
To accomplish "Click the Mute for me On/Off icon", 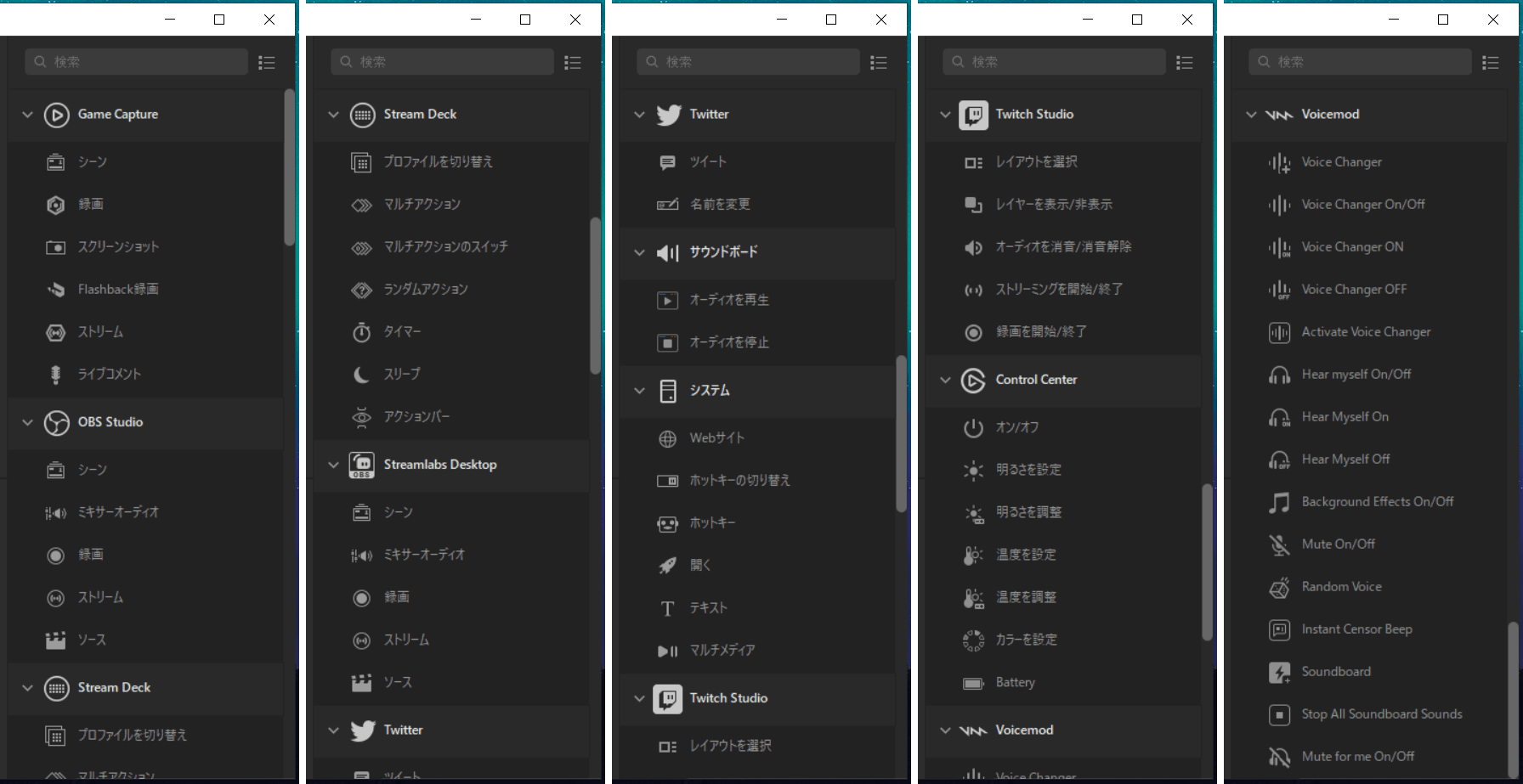I will 1279,757.
